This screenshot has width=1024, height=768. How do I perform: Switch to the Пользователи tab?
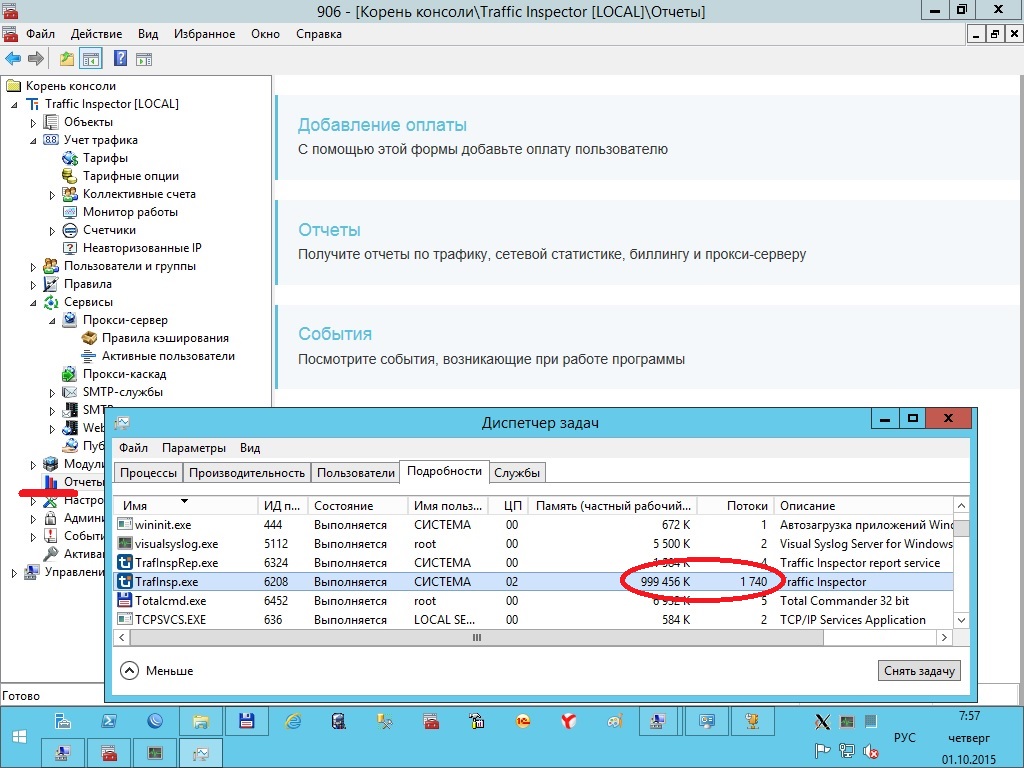pyautogui.click(x=355, y=473)
